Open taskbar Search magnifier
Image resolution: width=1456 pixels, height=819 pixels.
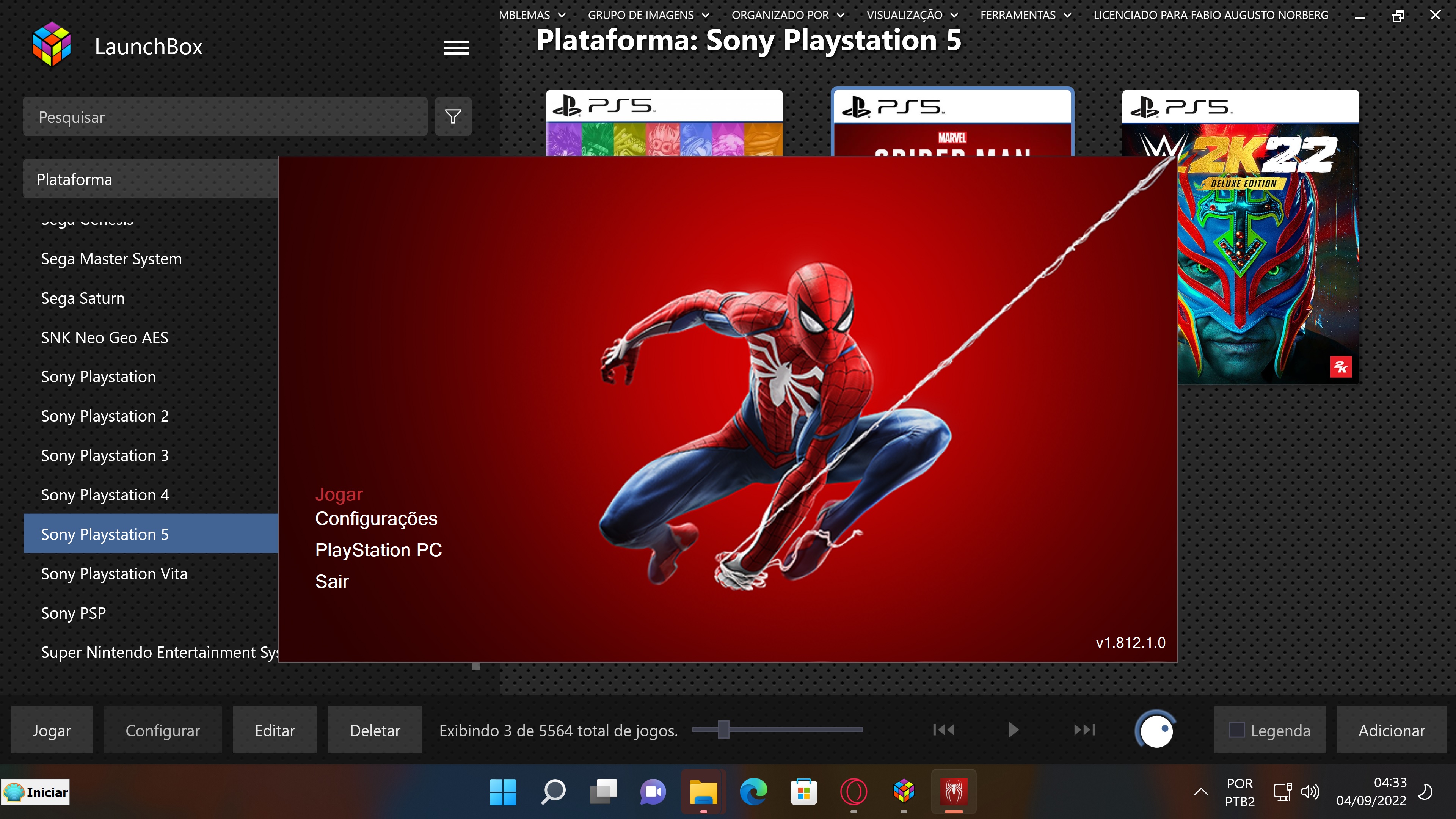tap(553, 792)
